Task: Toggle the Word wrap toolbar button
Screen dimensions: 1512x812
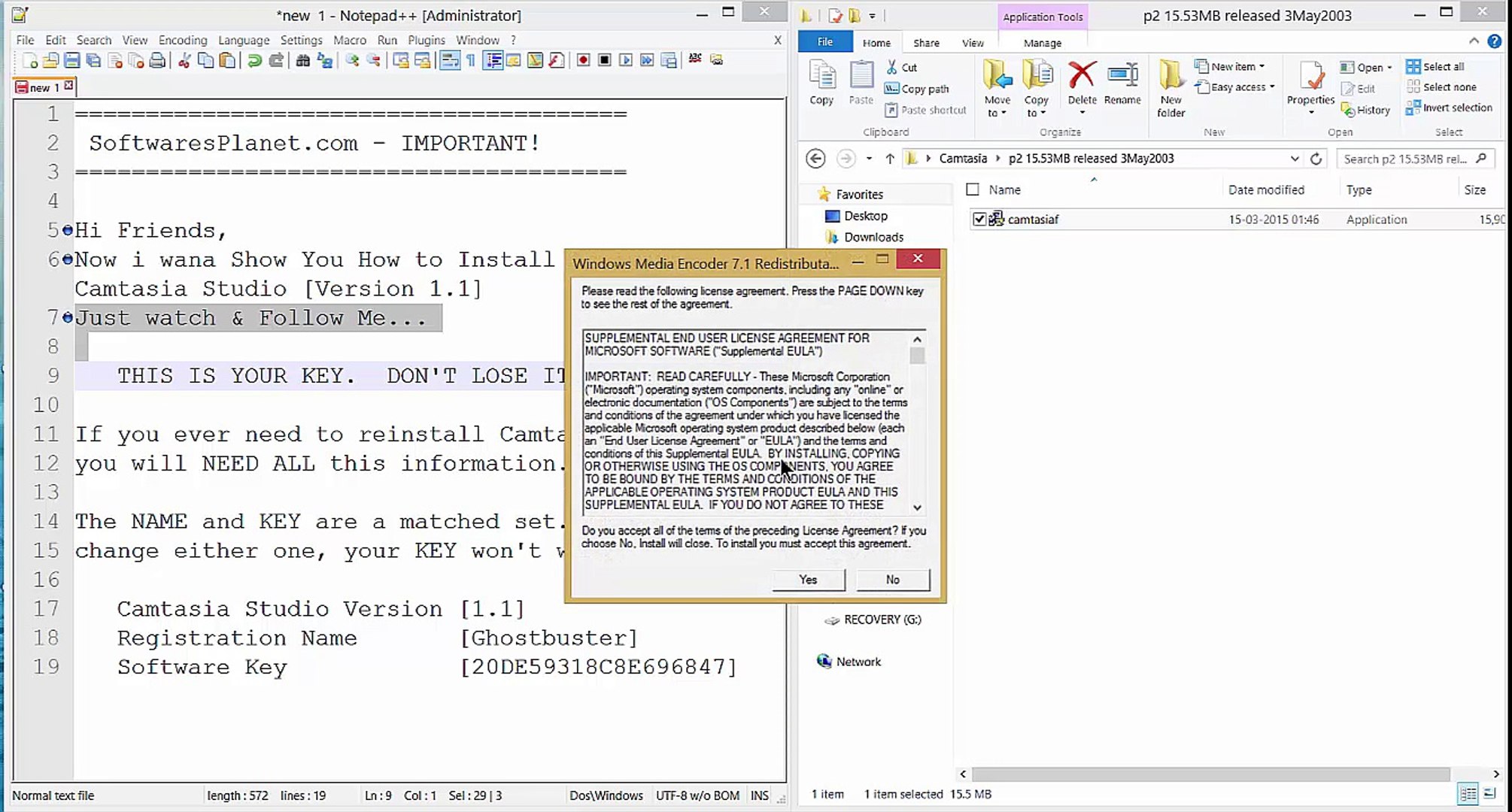Action: tap(450, 60)
